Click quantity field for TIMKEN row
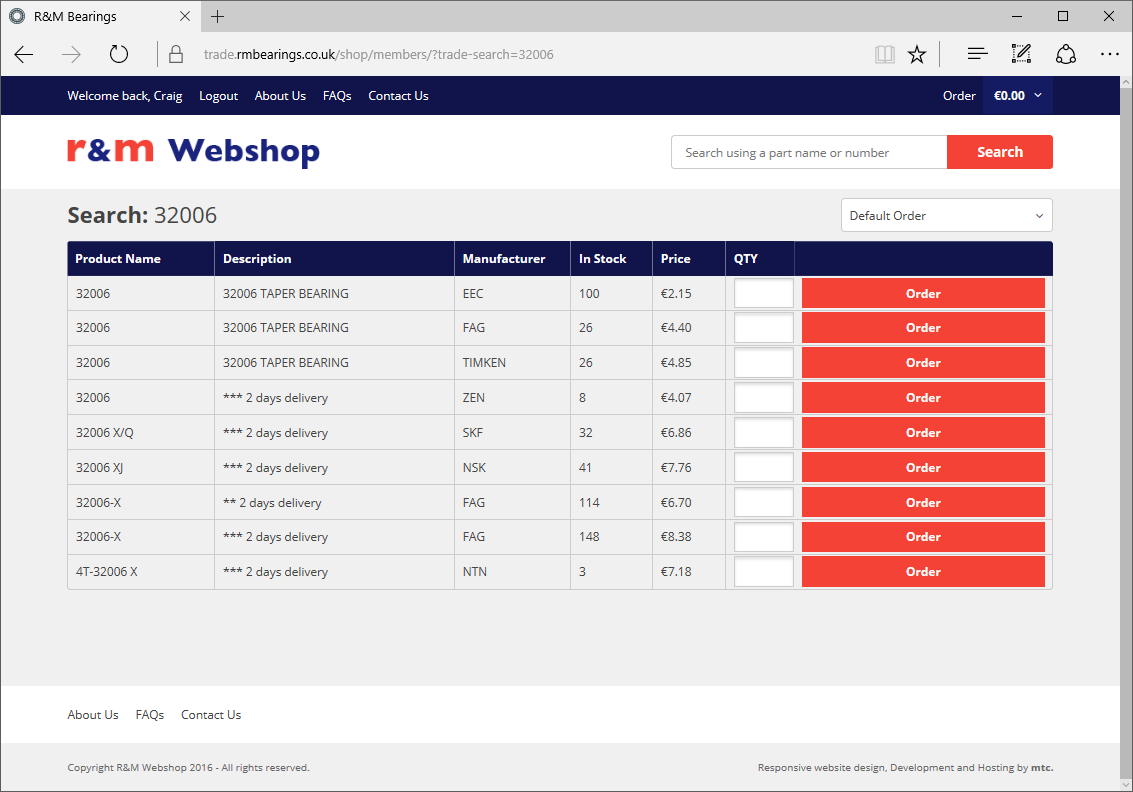1133x792 pixels. pyautogui.click(x=764, y=363)
